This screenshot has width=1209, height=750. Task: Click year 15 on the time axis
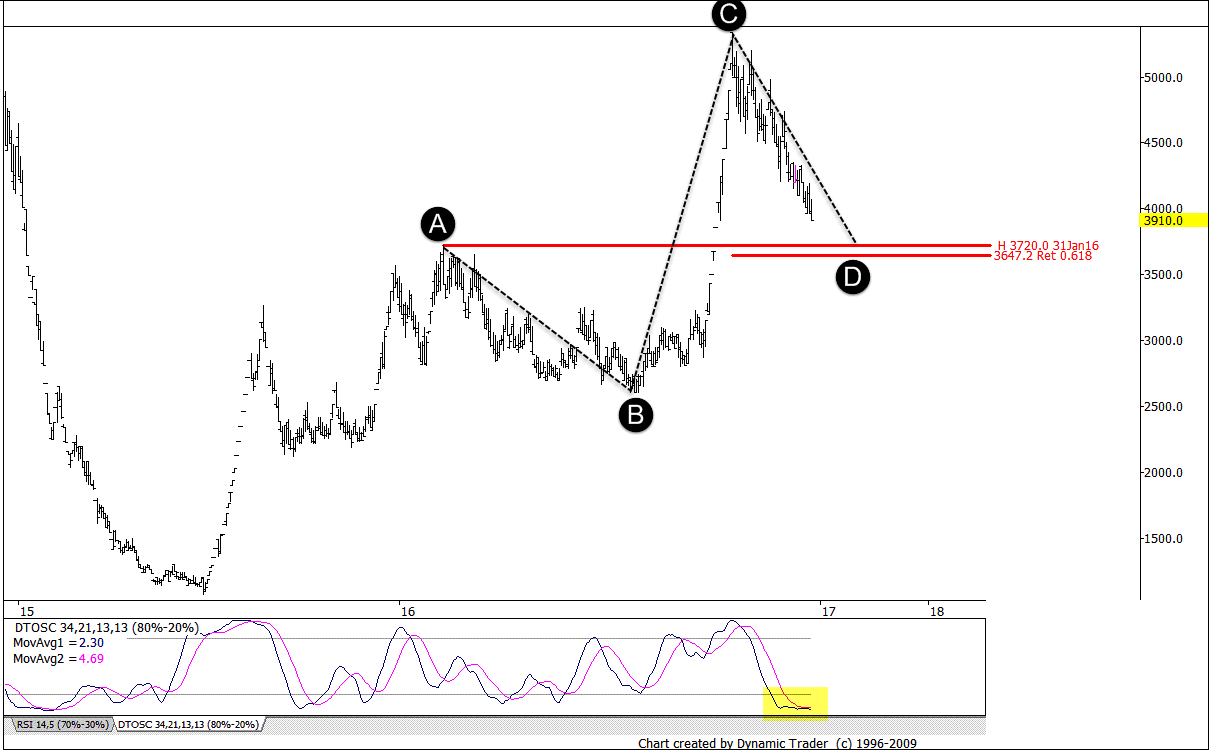(26, 610)
